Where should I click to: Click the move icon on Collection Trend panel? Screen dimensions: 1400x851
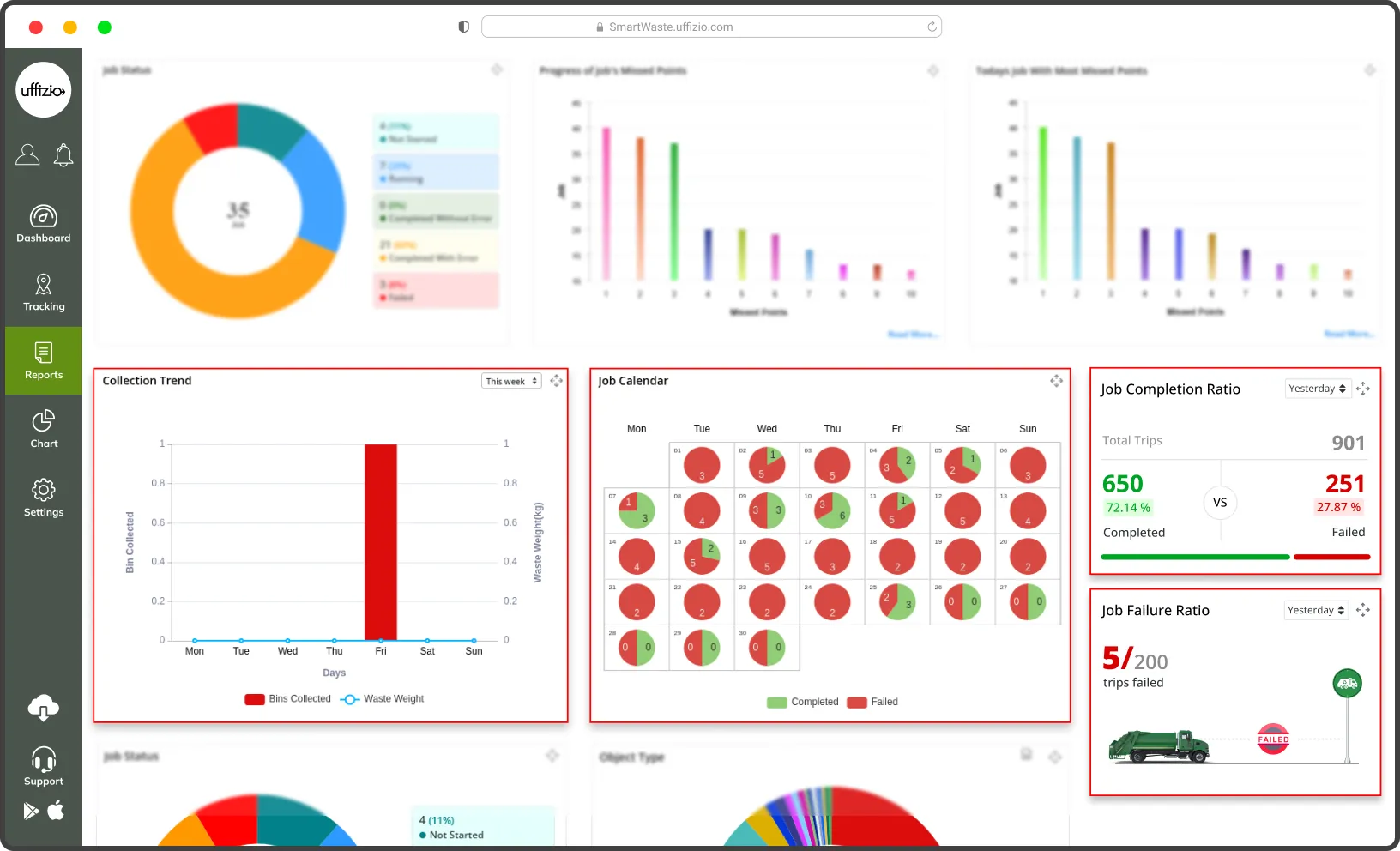pos(557,381)
